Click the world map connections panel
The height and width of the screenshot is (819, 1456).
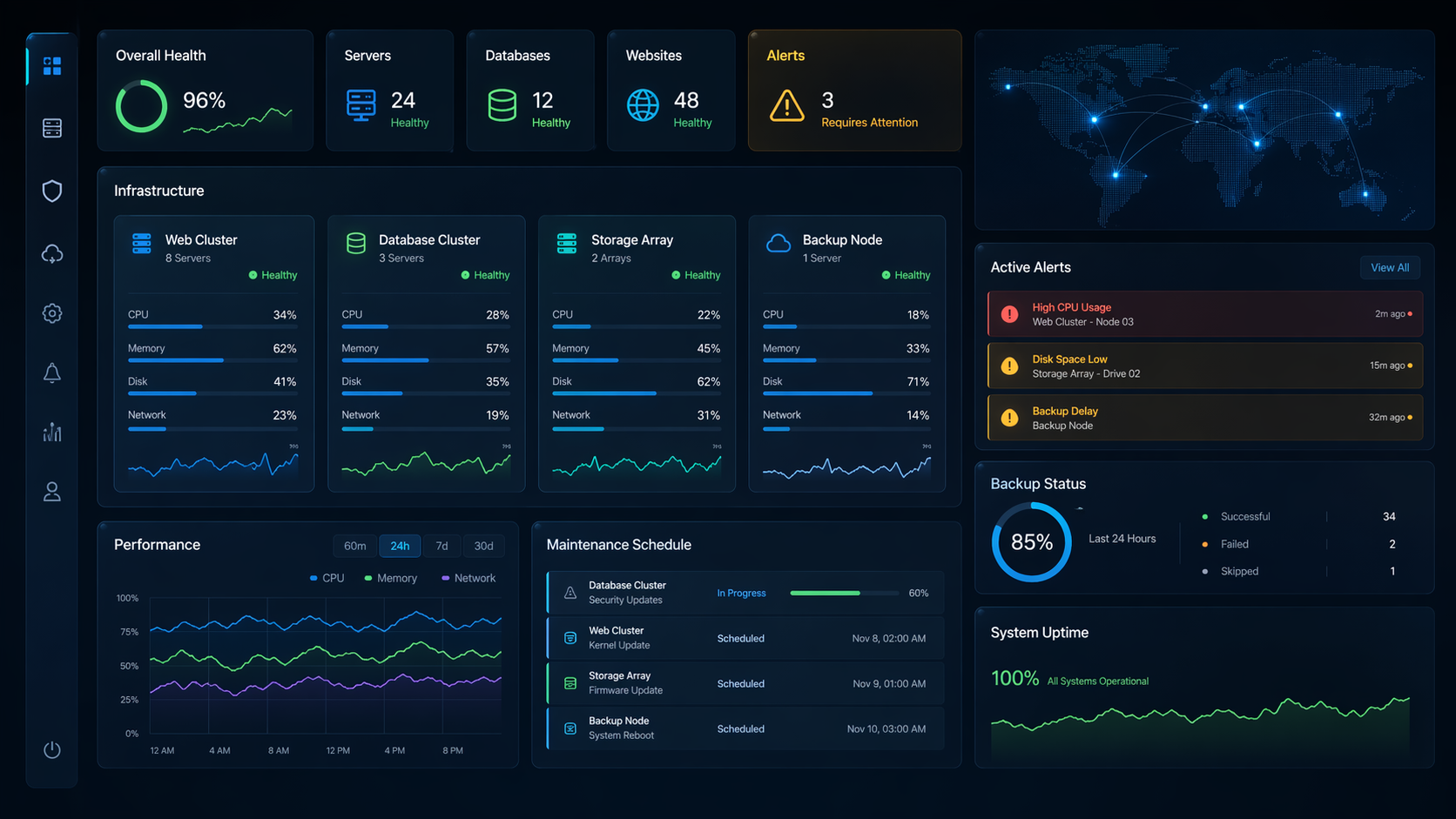pyautogui.click(x=1205, y=131)
